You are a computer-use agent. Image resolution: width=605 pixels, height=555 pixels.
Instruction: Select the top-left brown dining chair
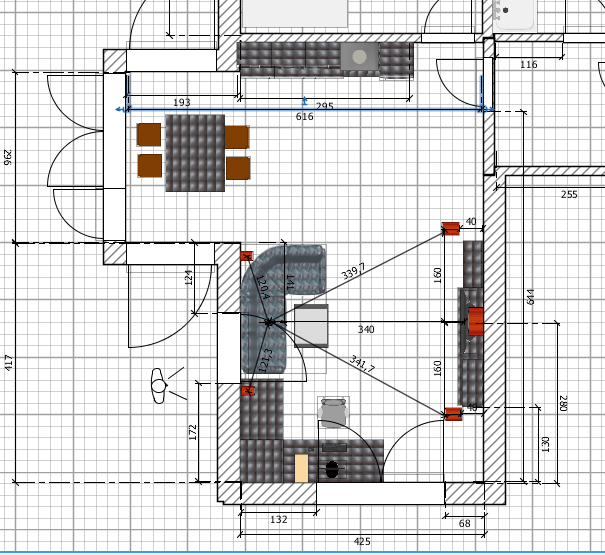click(149, 134)
